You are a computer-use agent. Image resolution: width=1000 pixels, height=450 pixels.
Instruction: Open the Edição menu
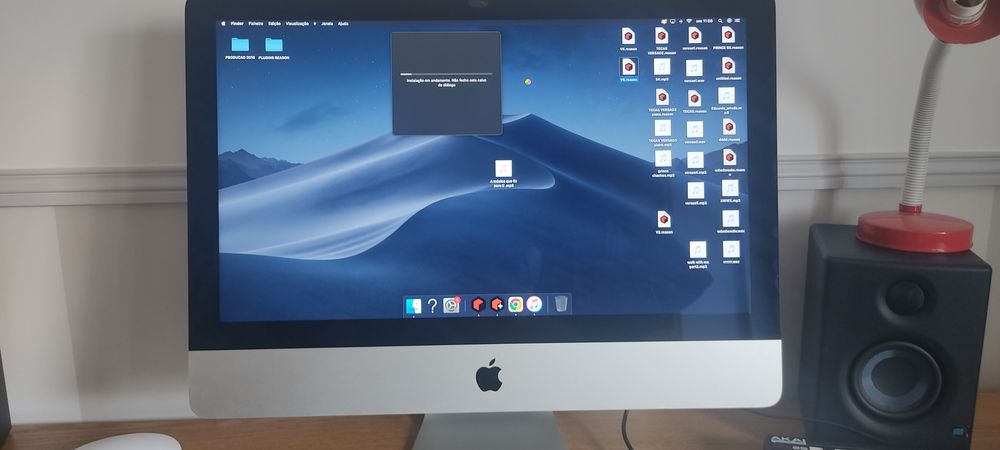tap(274, 24)
